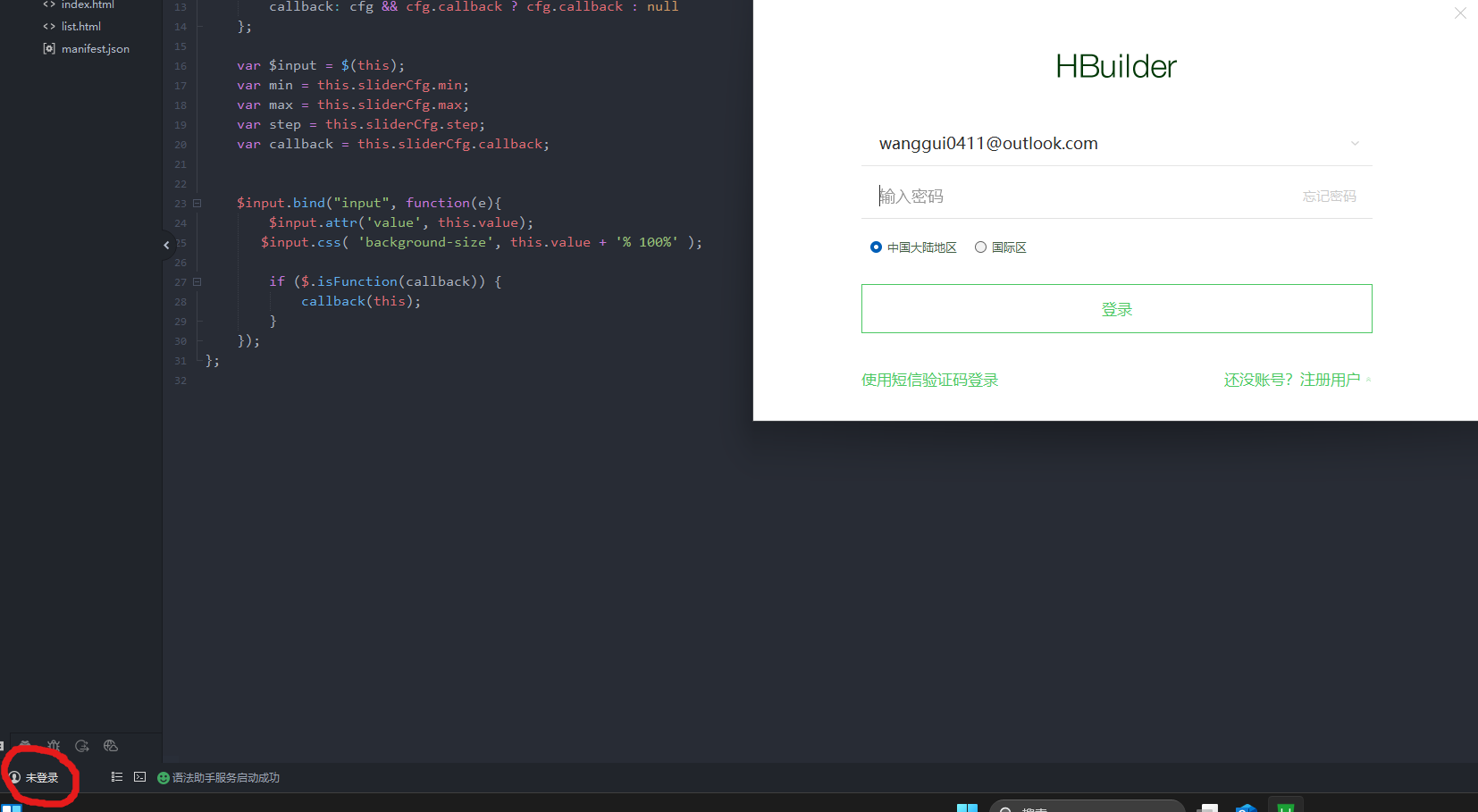Screen dimensions: 1478x812
Task: Click the 使用短信验证码登录 link
Action: pyautogui.click(x=929, y=381)
